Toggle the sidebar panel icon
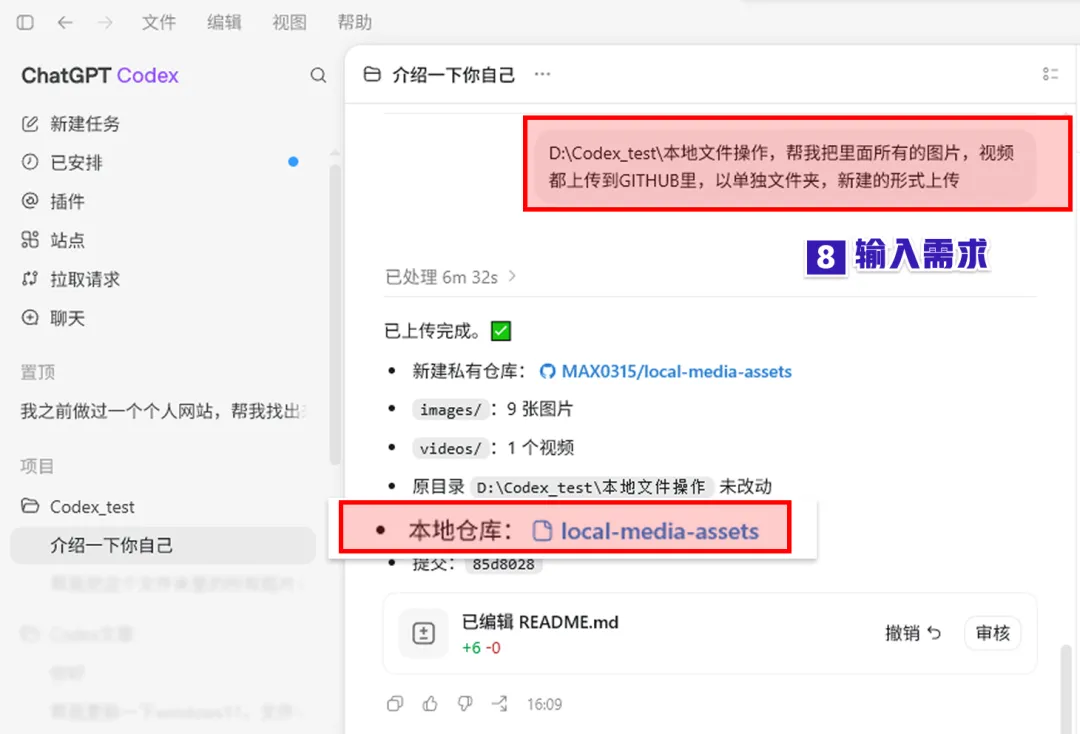This screenshot has width=1080, height=734. click(x=25, y=23)
